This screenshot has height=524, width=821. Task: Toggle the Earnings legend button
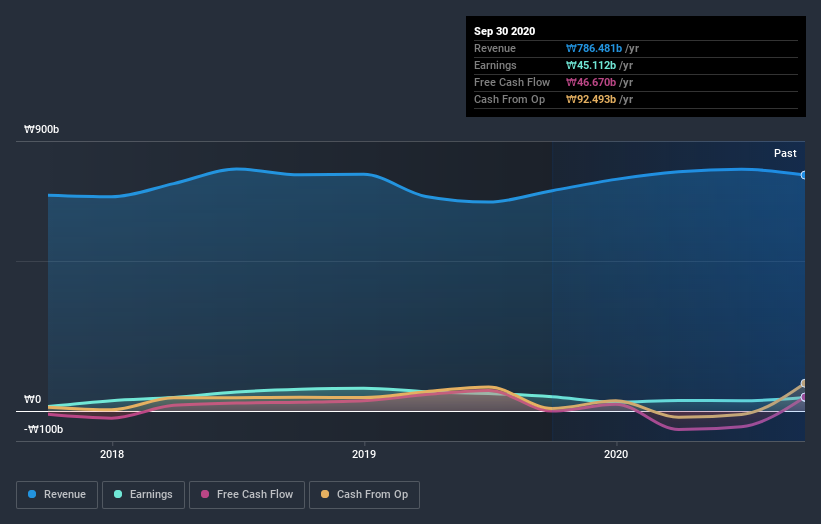[x=143, y=495]
